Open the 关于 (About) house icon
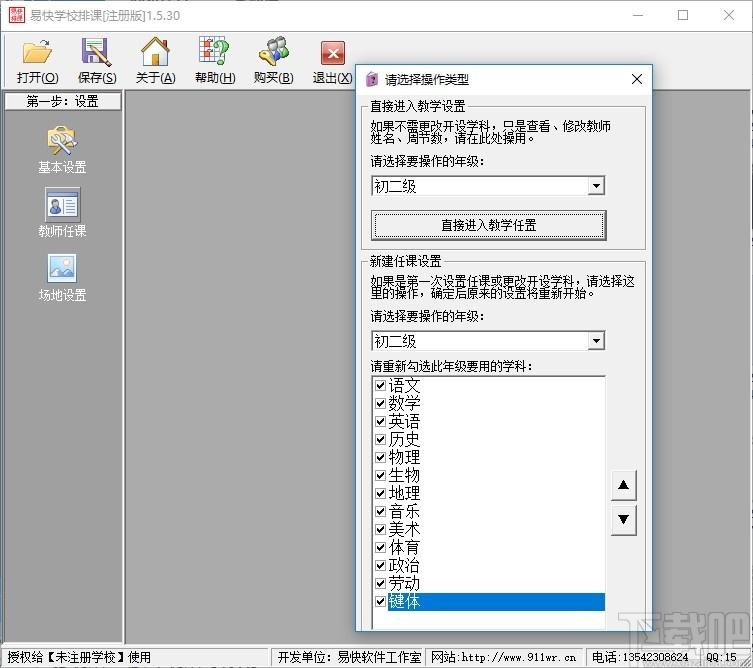This screenshot has height=668, width=753. tap(155, 53)
